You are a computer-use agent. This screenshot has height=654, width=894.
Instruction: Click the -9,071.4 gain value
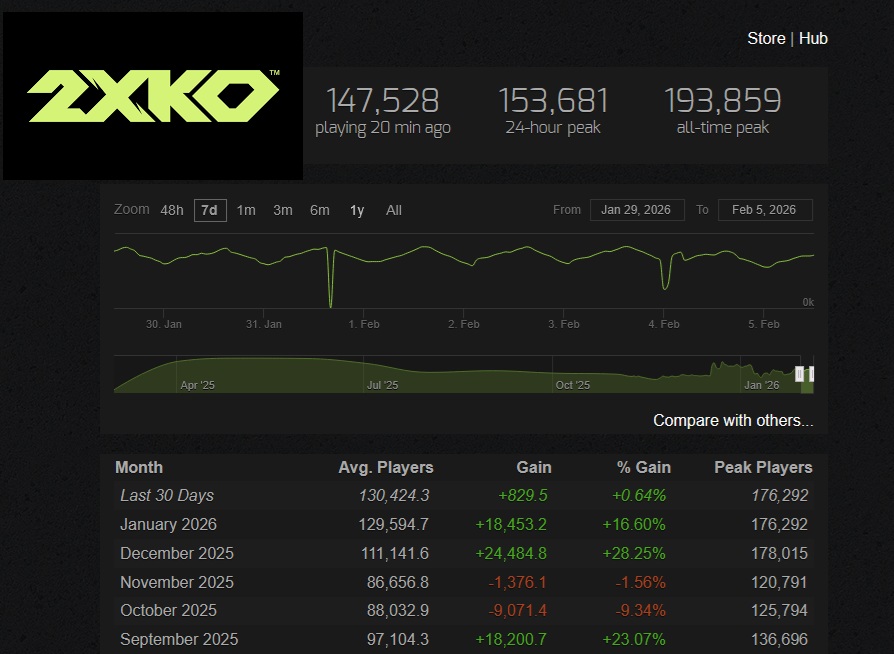(518, 611)
